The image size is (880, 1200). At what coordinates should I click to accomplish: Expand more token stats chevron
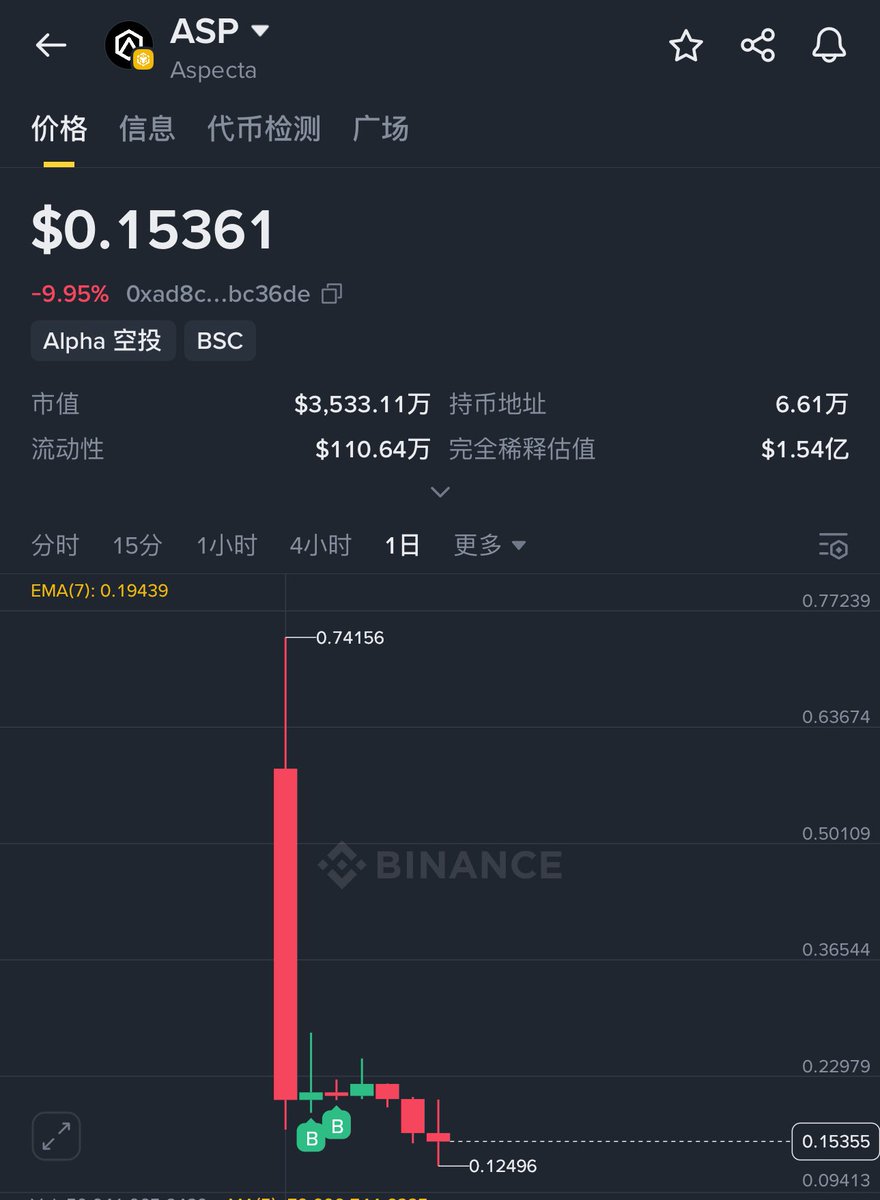pyautogui.click(x=439, y=492)
